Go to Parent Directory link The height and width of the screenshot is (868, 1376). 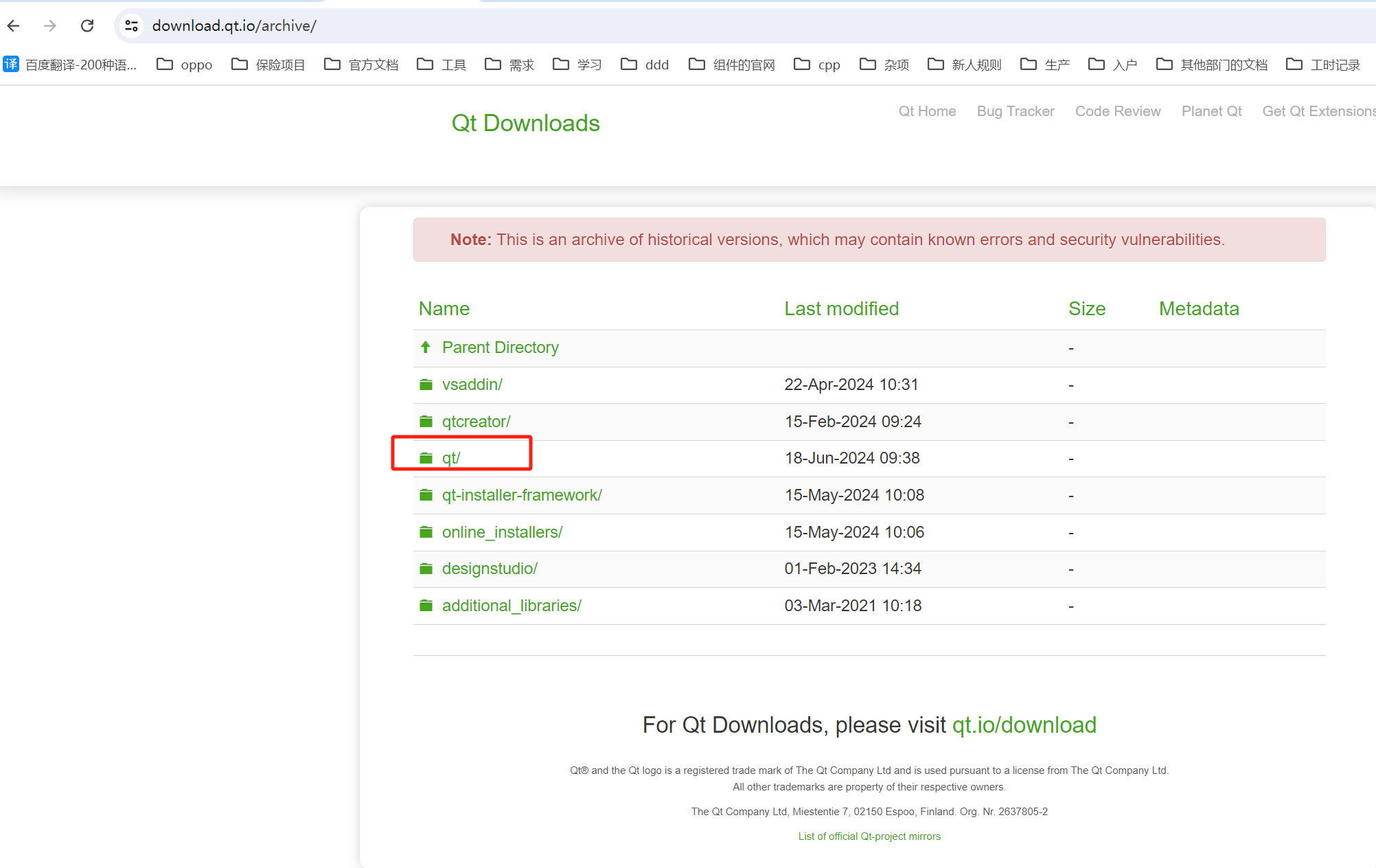(501, 347)
